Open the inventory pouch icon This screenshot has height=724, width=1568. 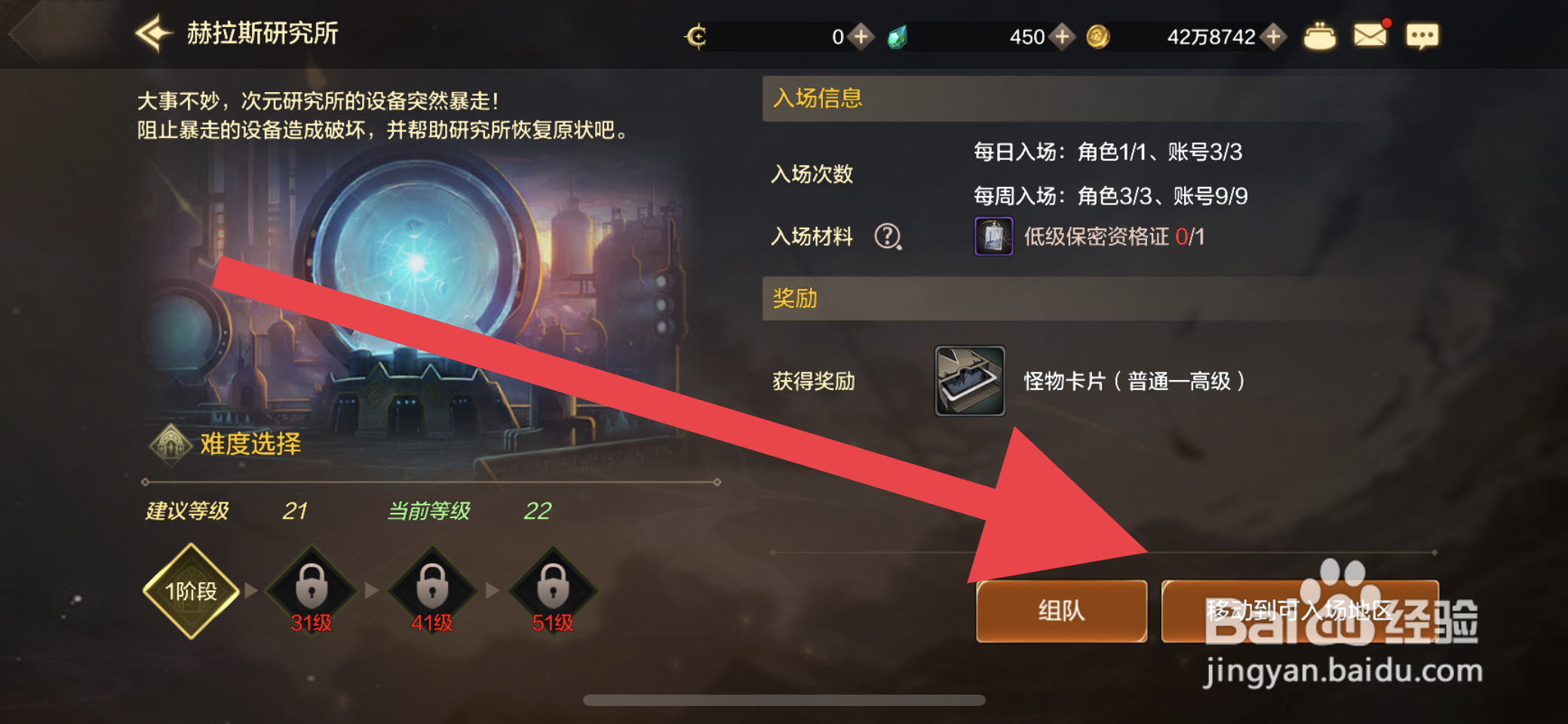point(1319,36)
